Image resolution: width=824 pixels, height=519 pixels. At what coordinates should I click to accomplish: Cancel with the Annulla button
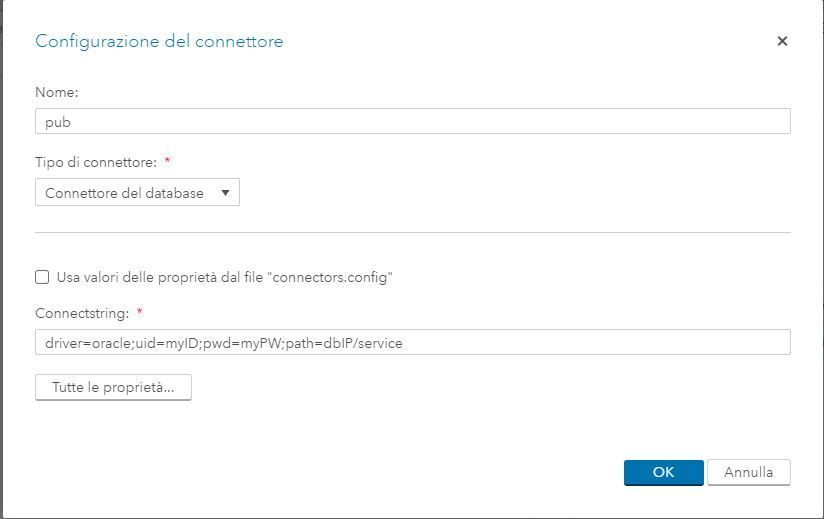coord(748,472)
